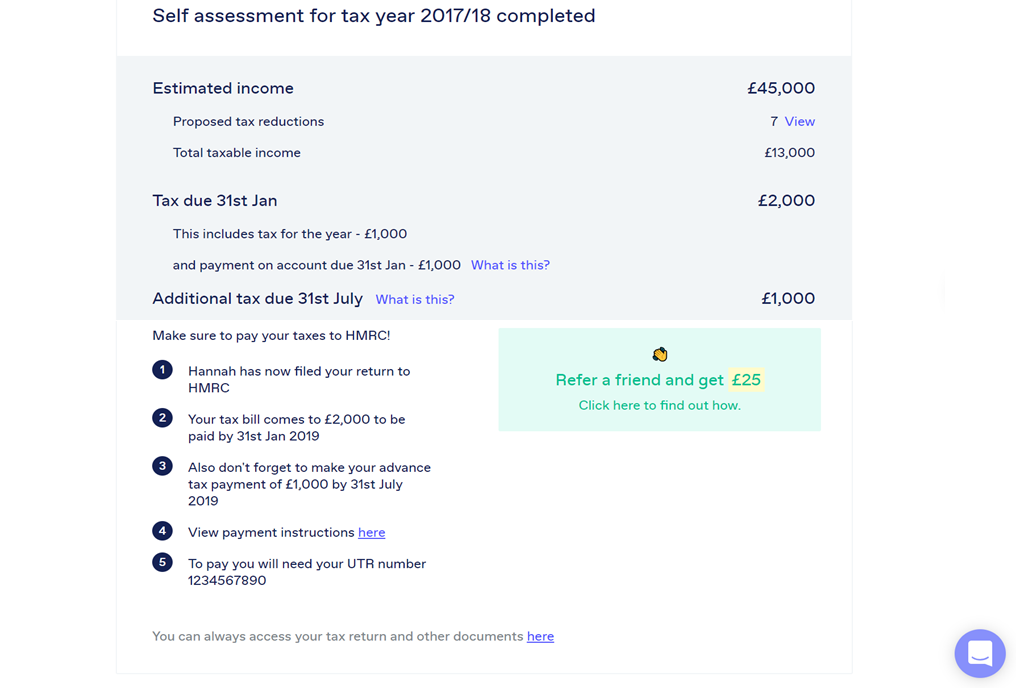Open payment instructions 'here' link

tap(371, 533)
